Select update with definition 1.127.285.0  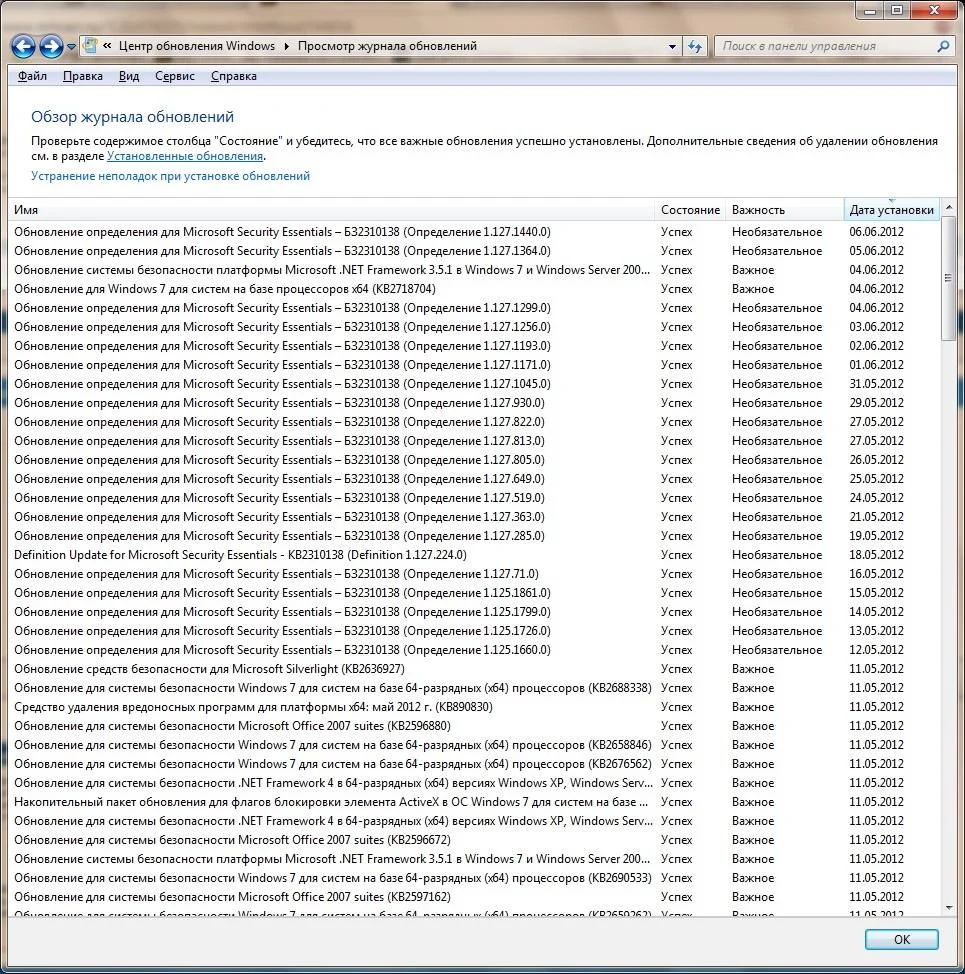pyautogui.click(x=474, y=536)
